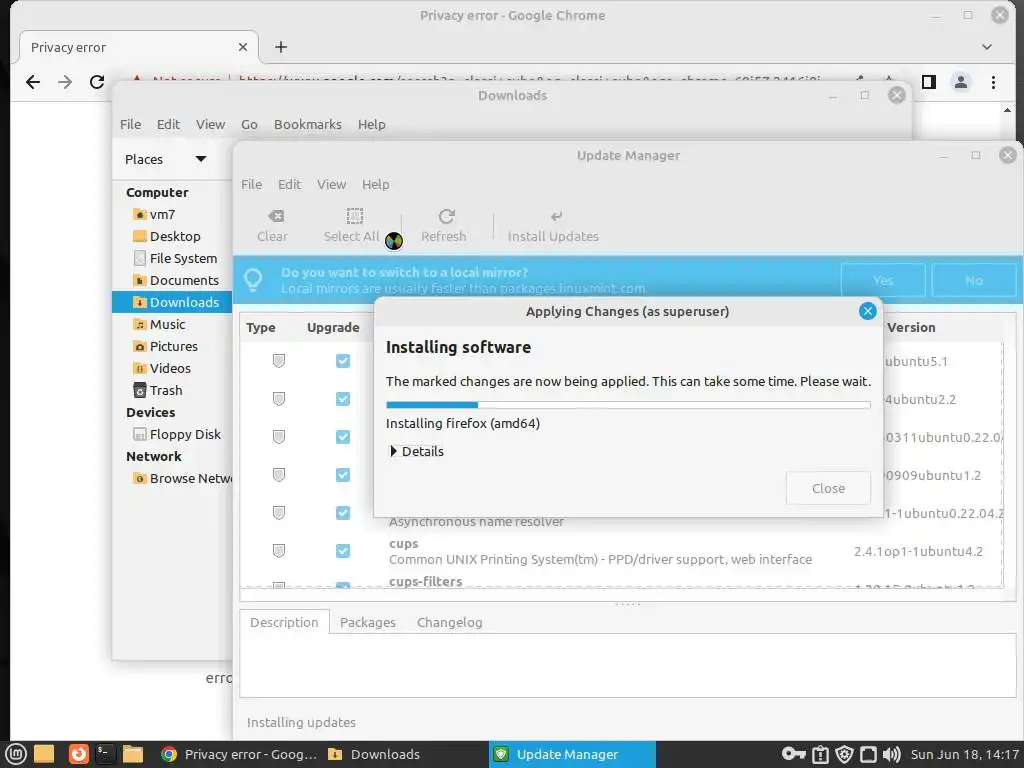Open Chrome three-dot menu

coord(993,82)
